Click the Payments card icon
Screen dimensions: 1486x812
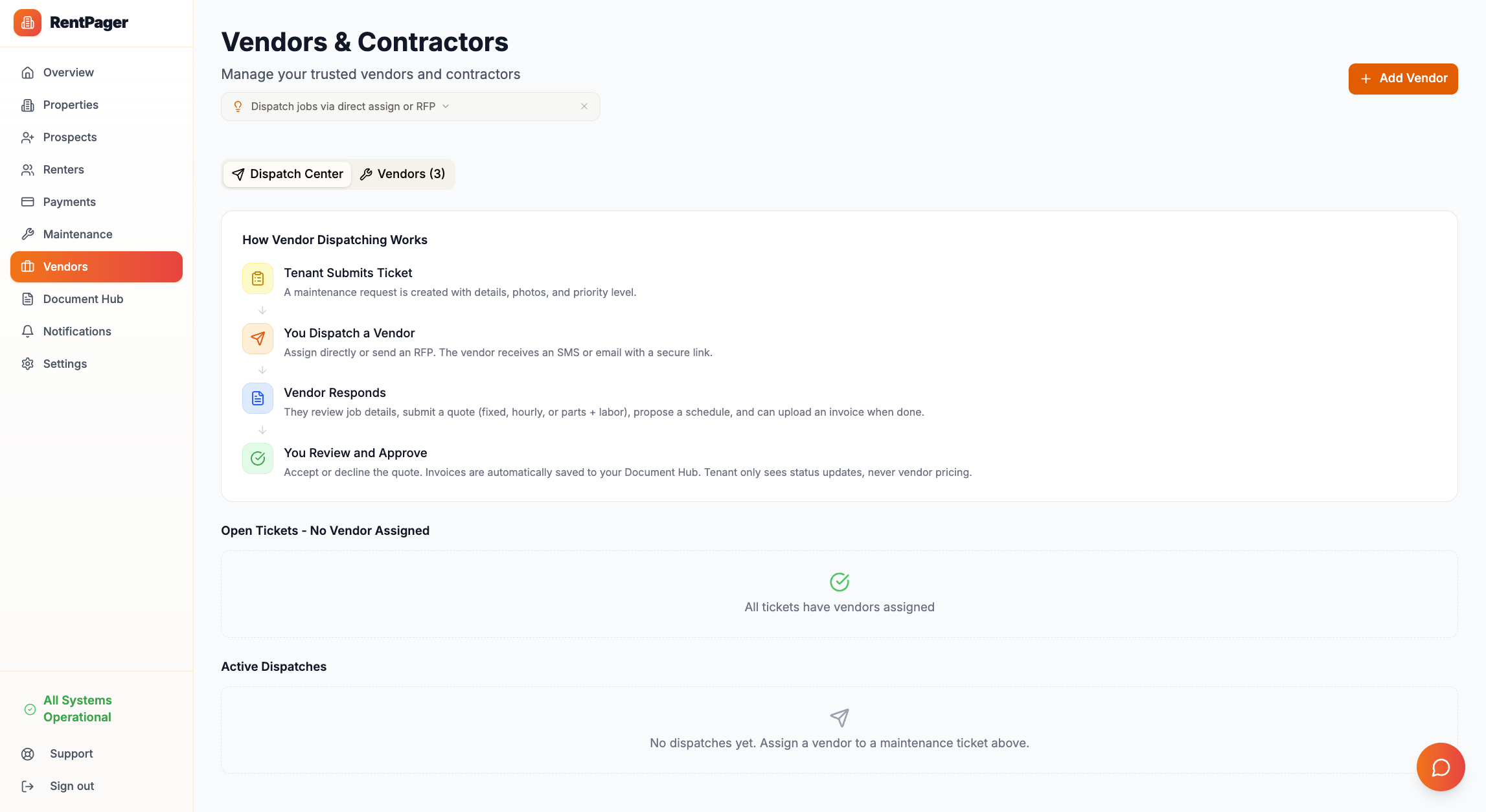[x=28, y=201]
